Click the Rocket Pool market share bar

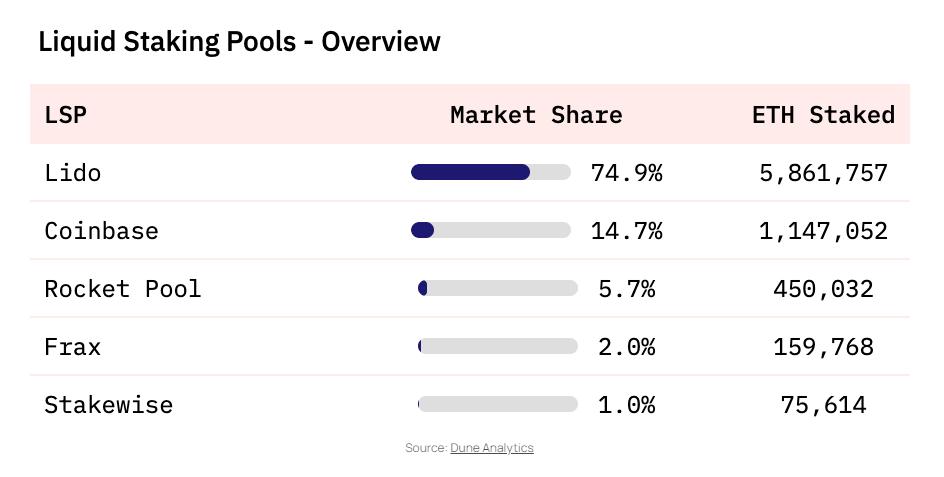(x=497, y=288)
